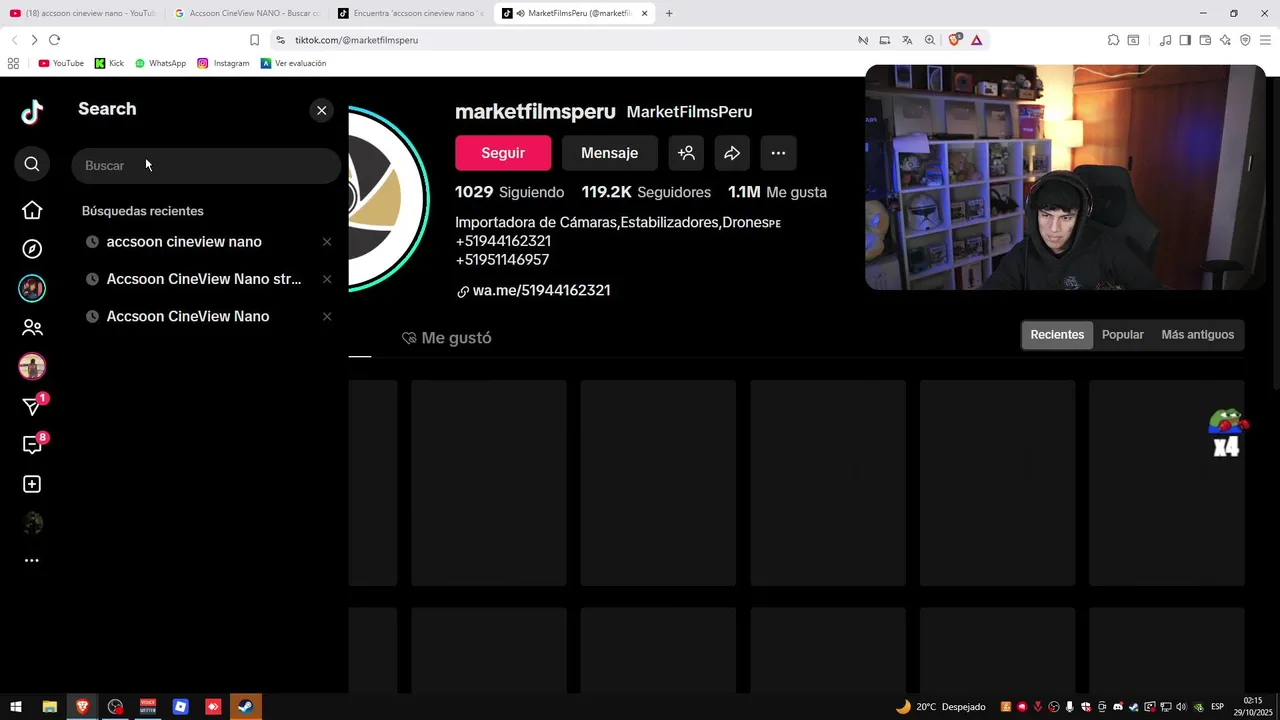Click the marketfilmsperu profile avatar
1280x720 pixels.
(389, 198)
